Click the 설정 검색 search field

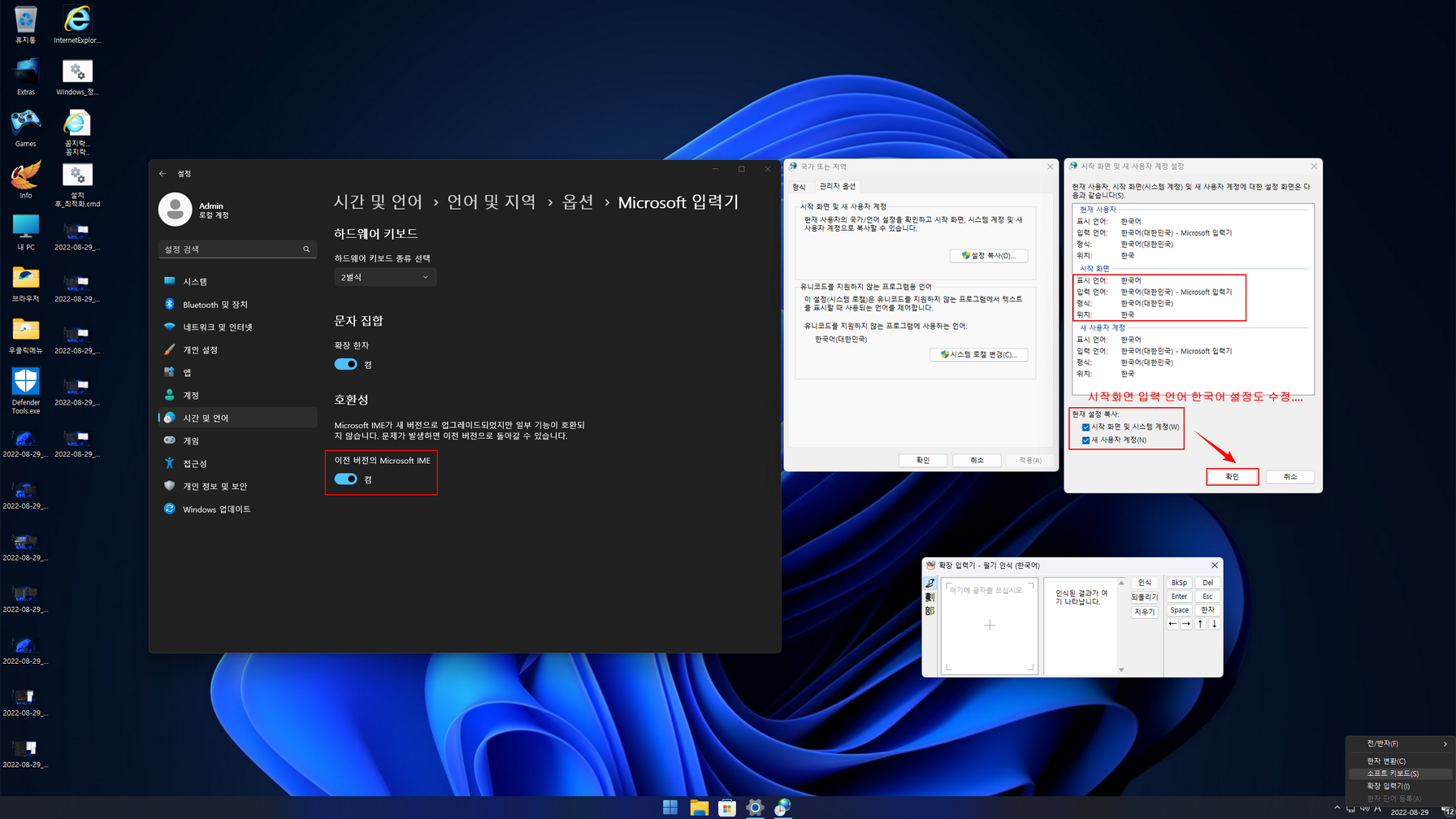pyautogui.click(x=237, y=249)
